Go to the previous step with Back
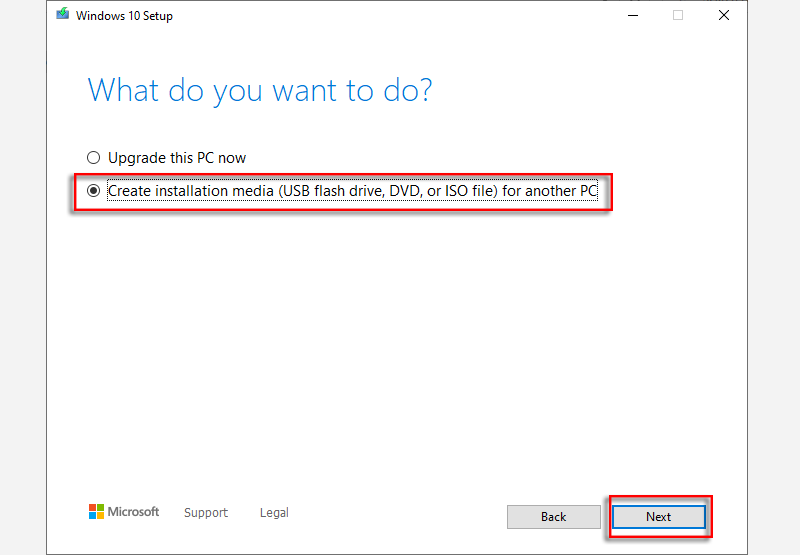 (x=553, y=517)
